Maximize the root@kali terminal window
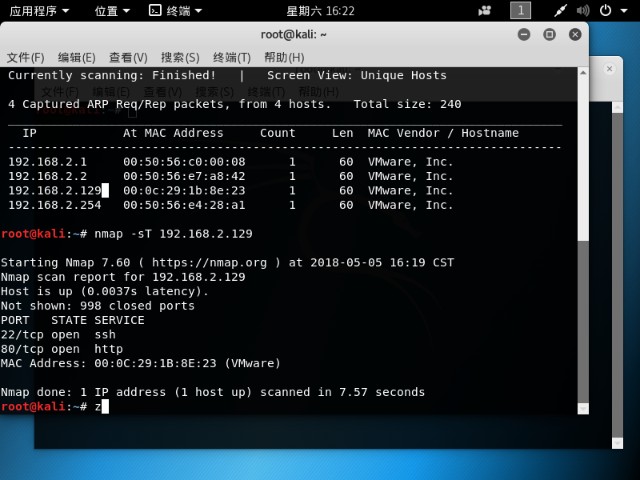Viewport: 640px width, 480px height. click(x=549, y=35)
